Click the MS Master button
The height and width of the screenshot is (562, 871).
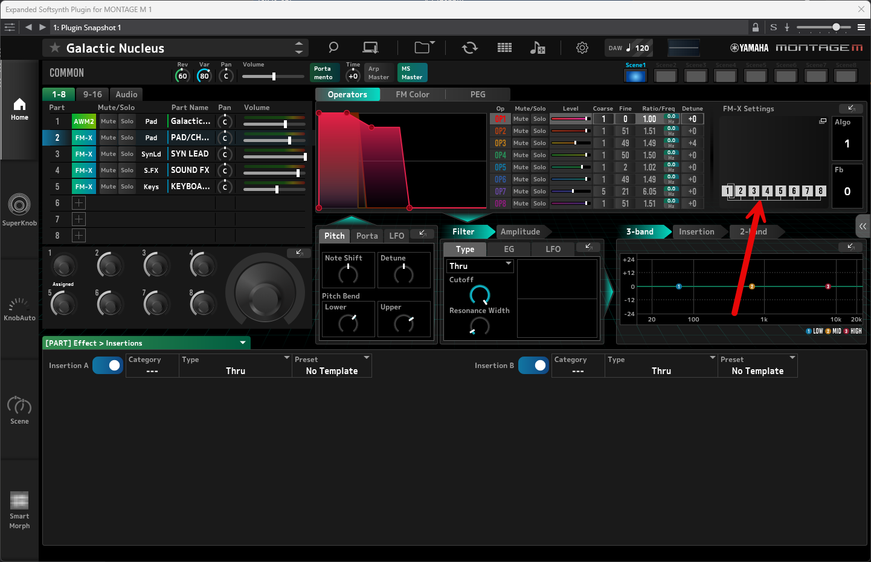(411, 72)
